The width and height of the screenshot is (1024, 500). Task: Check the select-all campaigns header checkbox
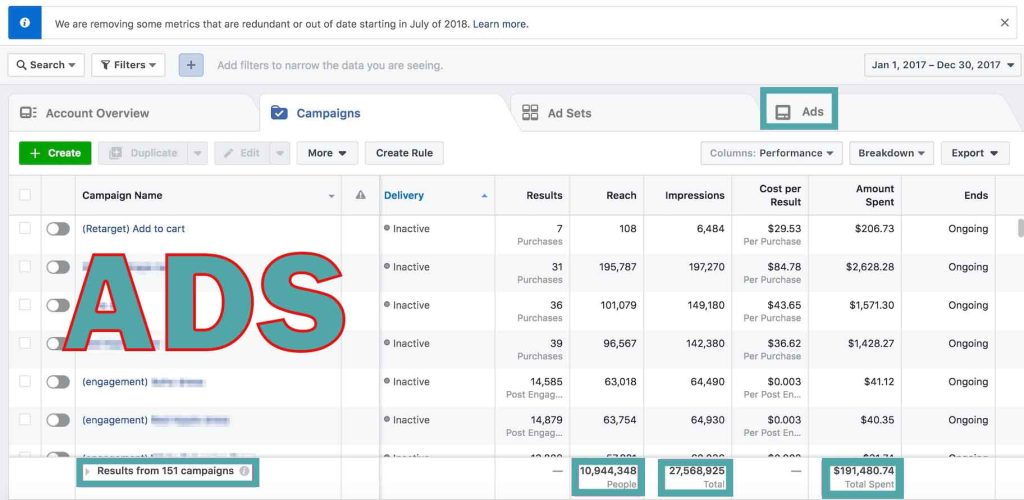click(25, 195)
